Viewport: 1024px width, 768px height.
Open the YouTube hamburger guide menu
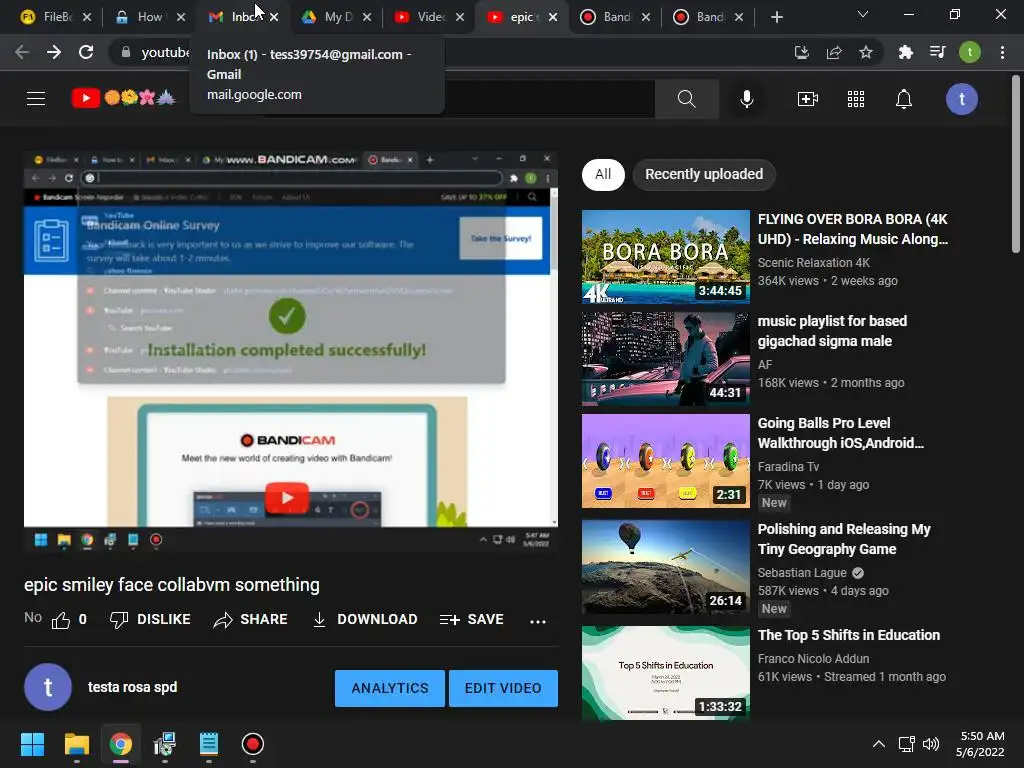pos(36,99)
